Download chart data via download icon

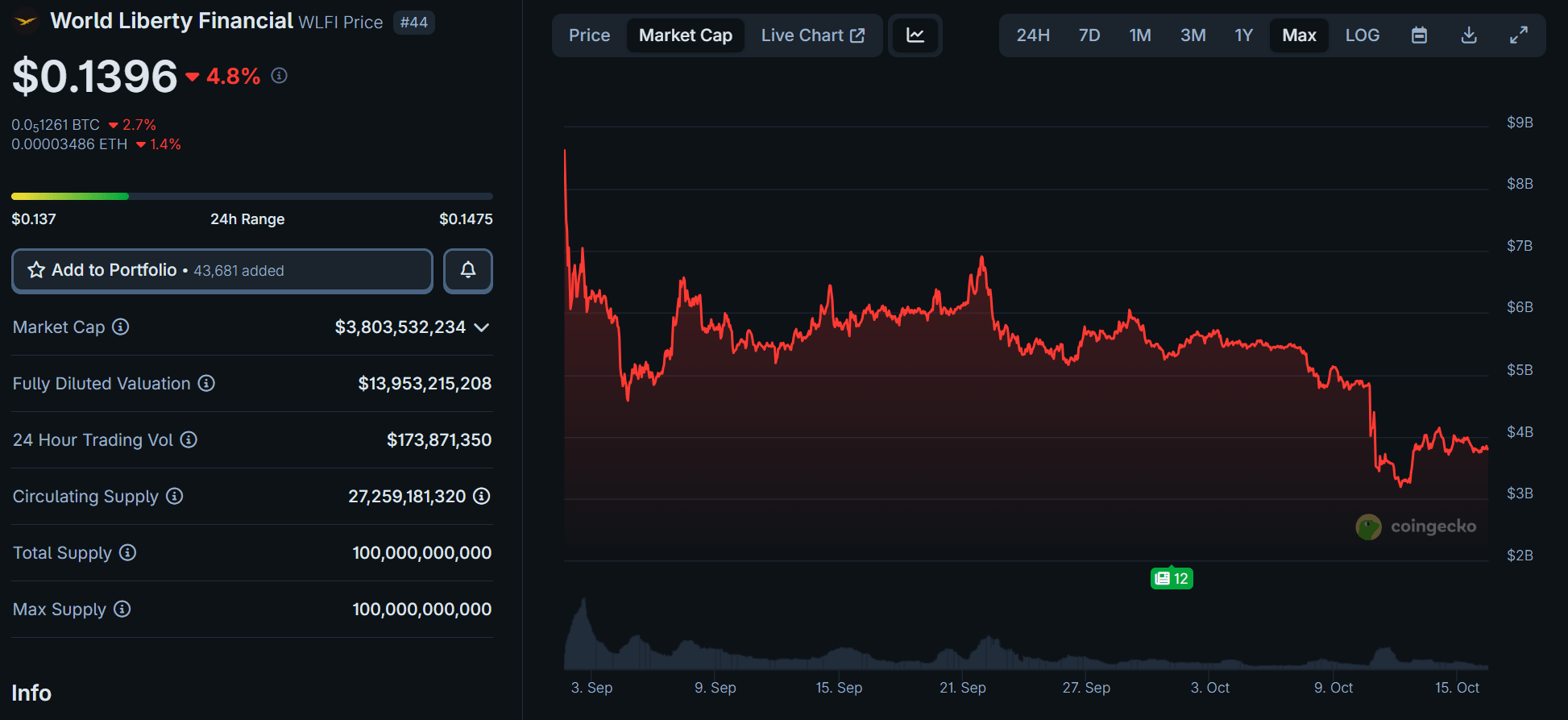tap(1469, 35)
